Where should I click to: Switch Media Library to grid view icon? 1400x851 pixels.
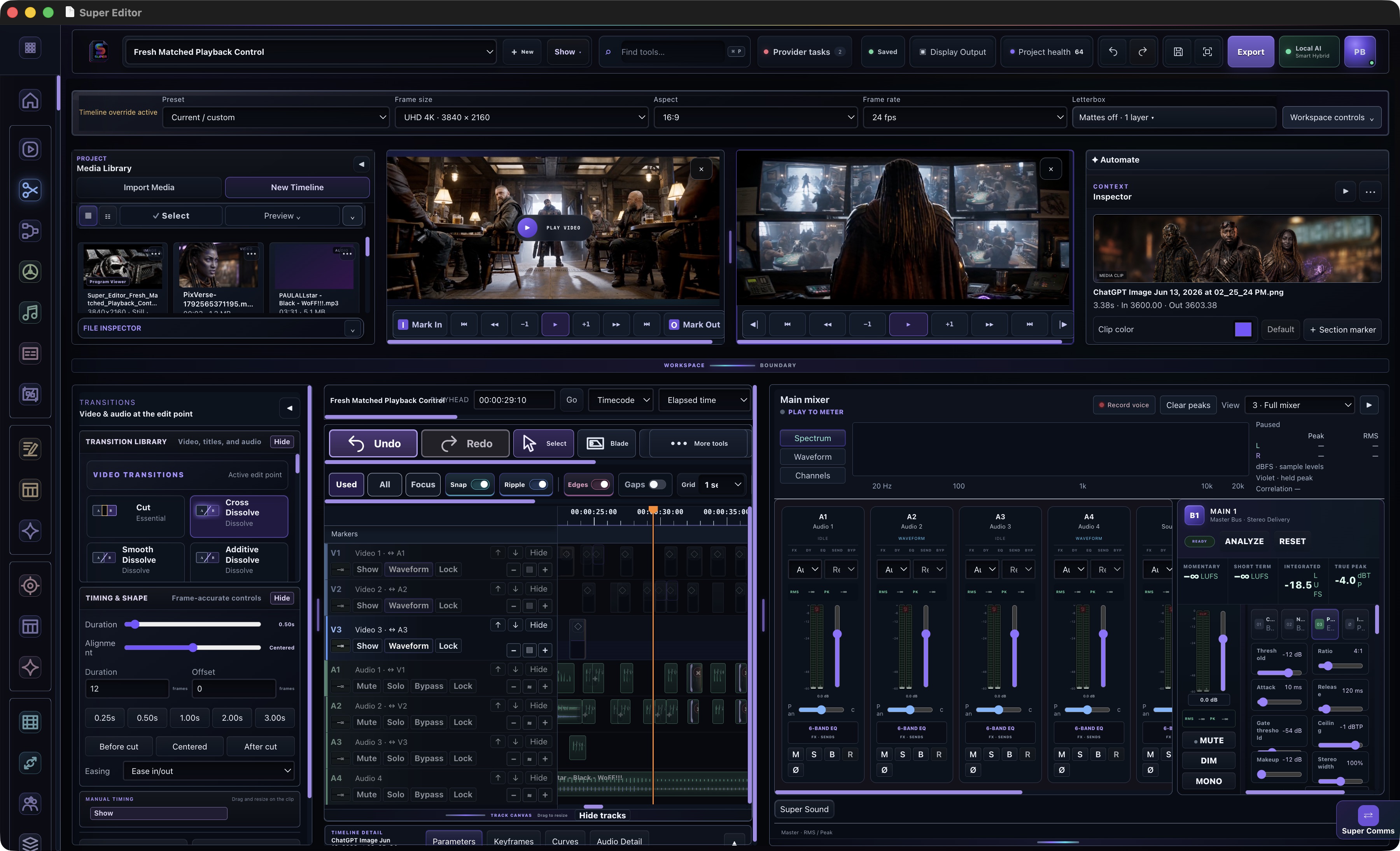pos(88,216)
